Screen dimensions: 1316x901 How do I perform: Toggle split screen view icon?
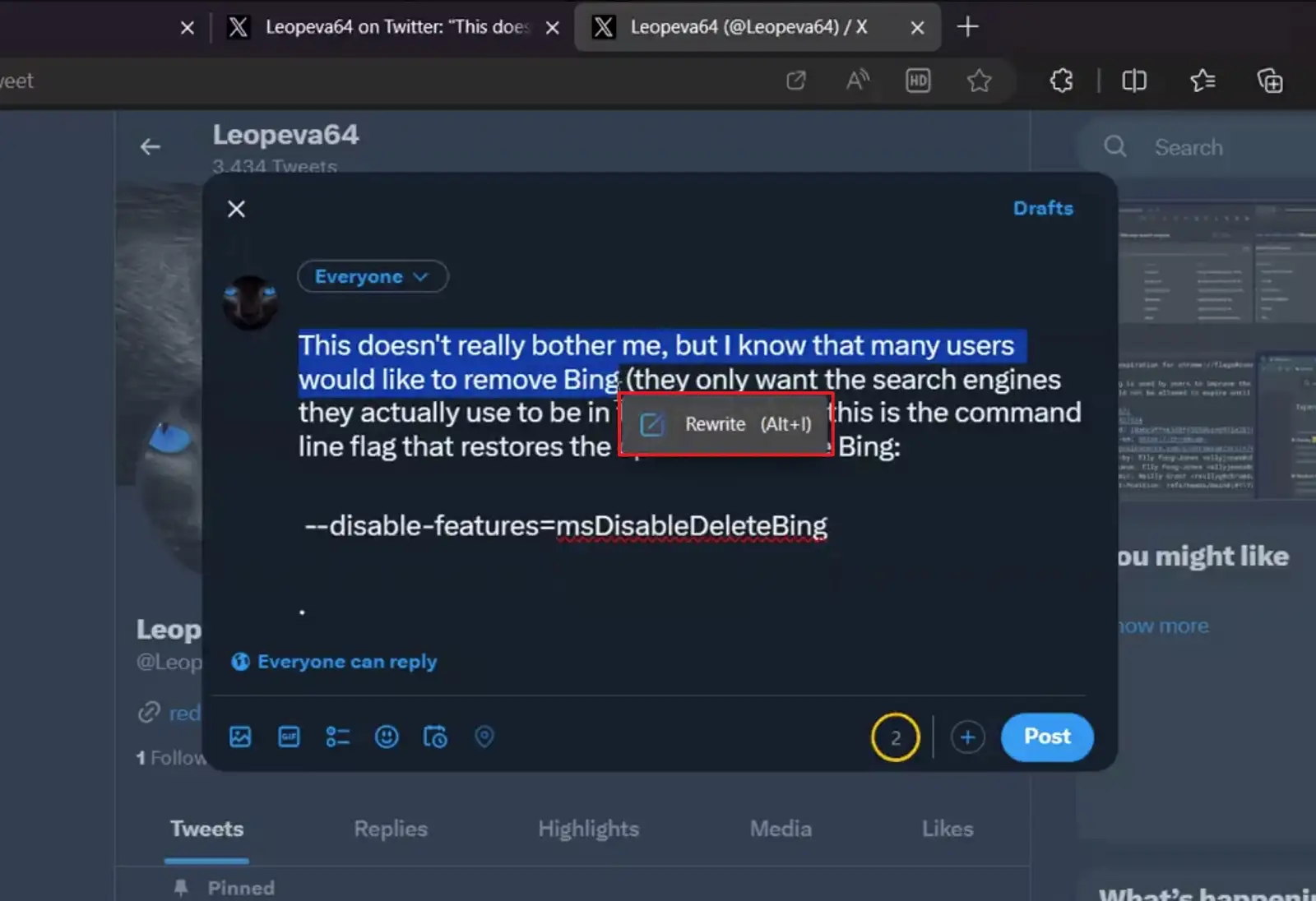[1134, 81]
